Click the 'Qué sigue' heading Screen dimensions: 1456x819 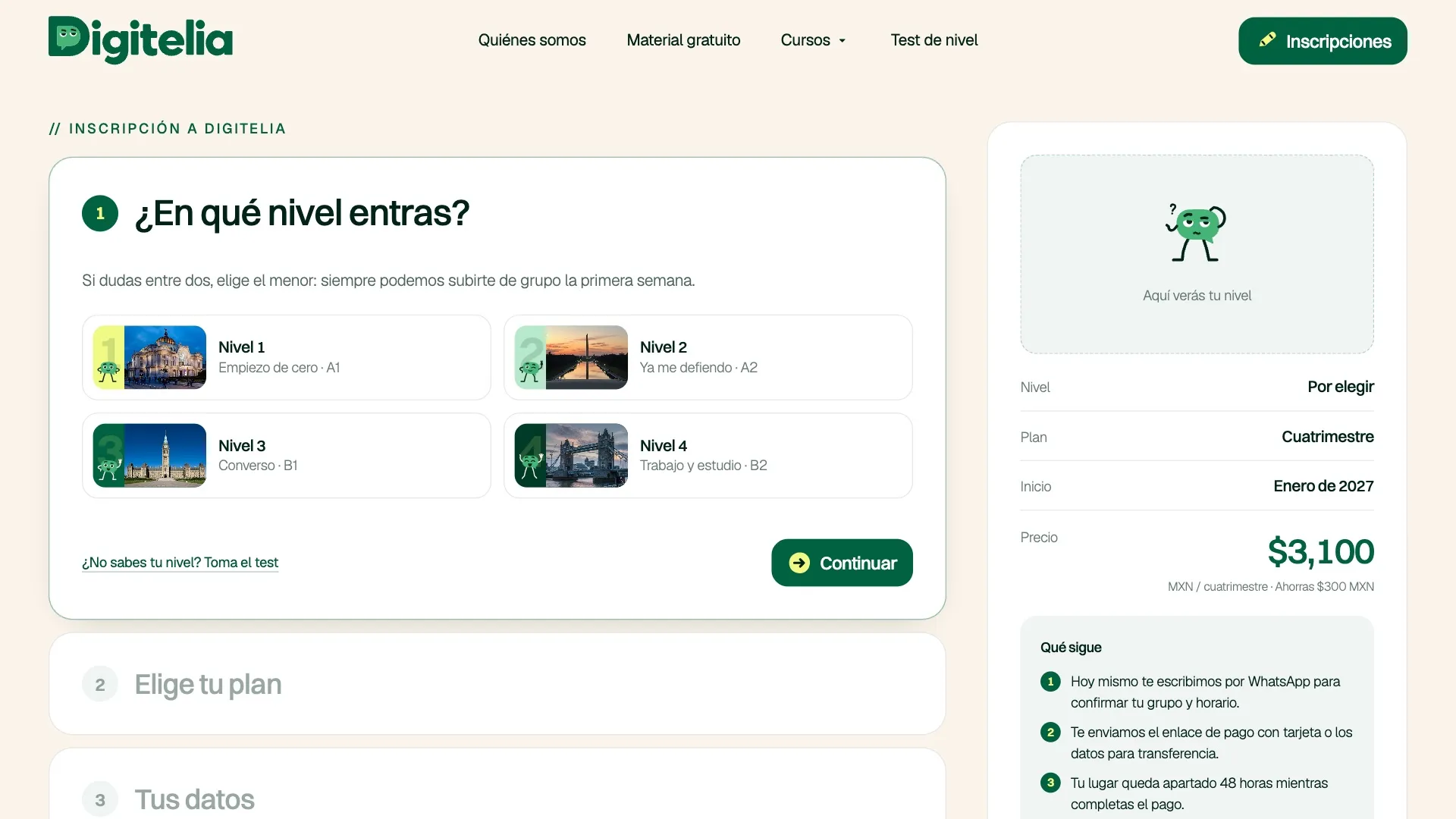pyautogui.click(x=1071, y=648)
